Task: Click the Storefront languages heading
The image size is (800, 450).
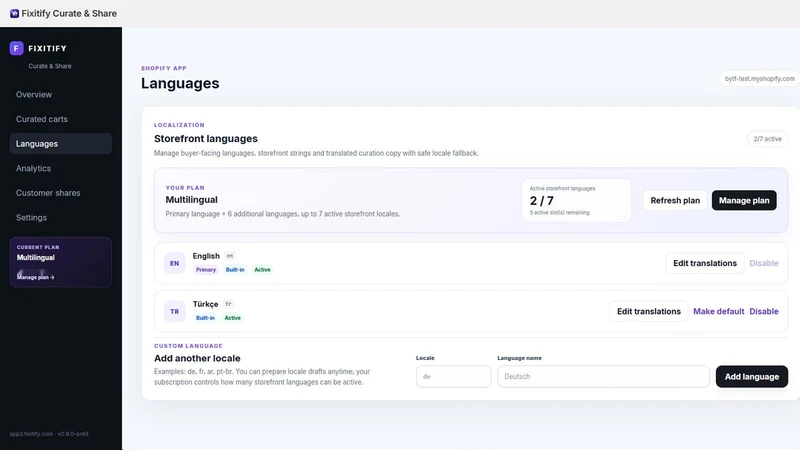Action: click(206, 139)
